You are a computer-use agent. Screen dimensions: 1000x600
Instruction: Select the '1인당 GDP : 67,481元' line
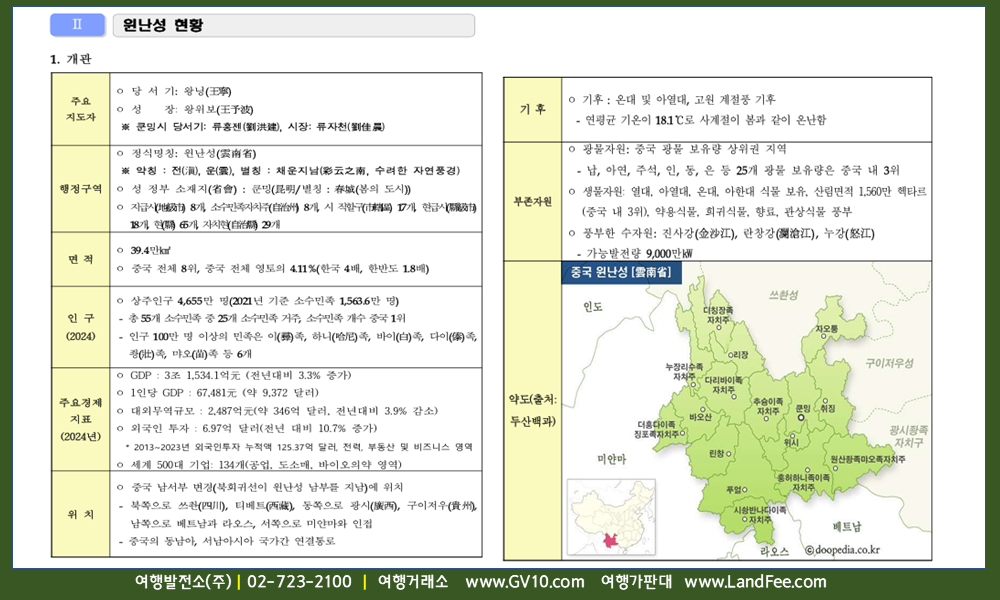pos(217,392)
